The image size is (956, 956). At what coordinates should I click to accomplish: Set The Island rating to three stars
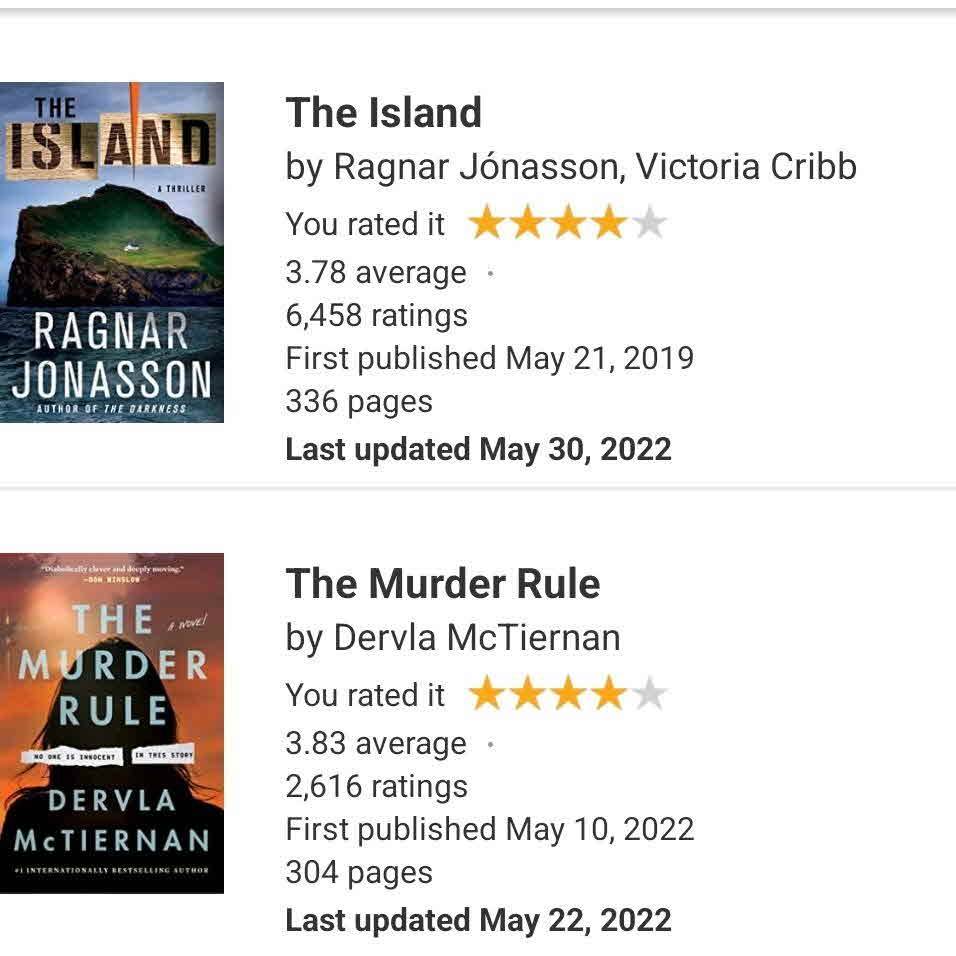(x=568, y=223)
